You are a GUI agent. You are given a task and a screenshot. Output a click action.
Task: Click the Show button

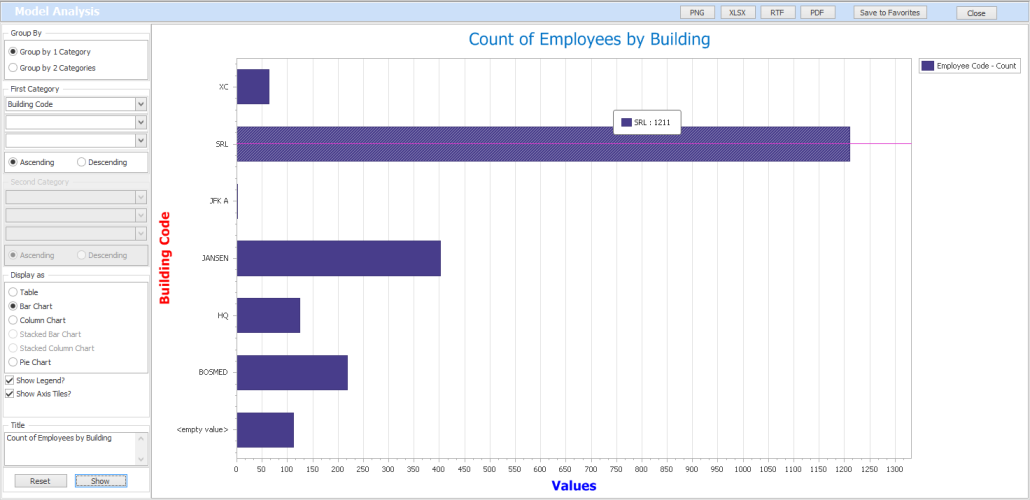pos(100,481)
